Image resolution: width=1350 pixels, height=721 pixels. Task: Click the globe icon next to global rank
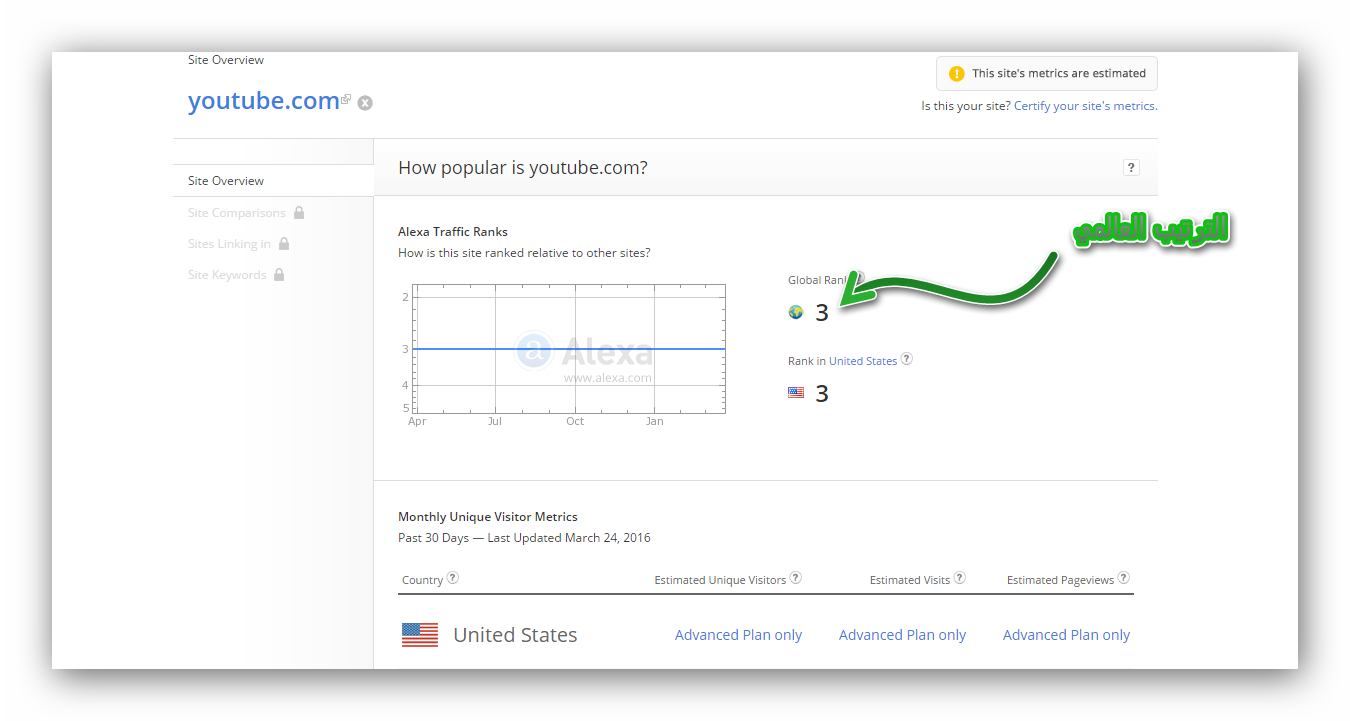[x=796, y=312]
